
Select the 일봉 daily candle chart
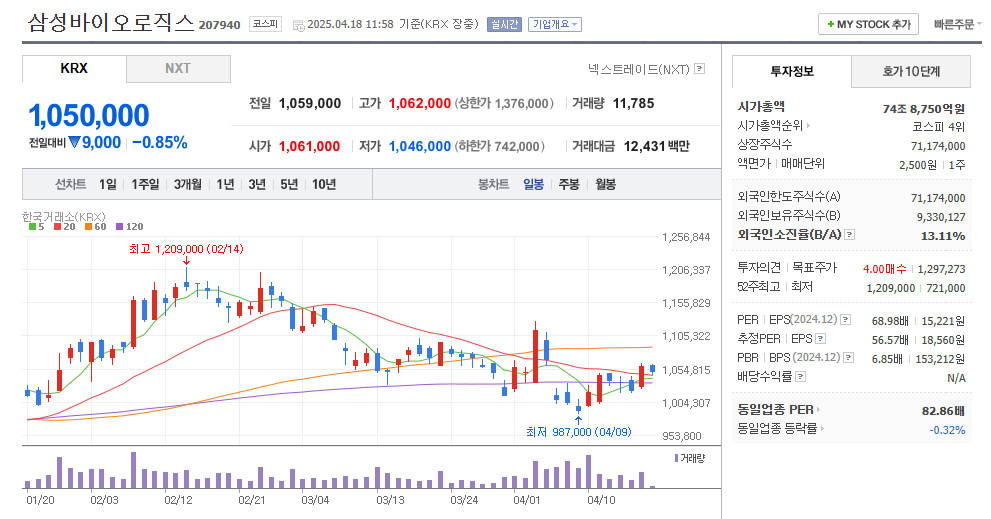pyautogui.click(x=533, y=184)
